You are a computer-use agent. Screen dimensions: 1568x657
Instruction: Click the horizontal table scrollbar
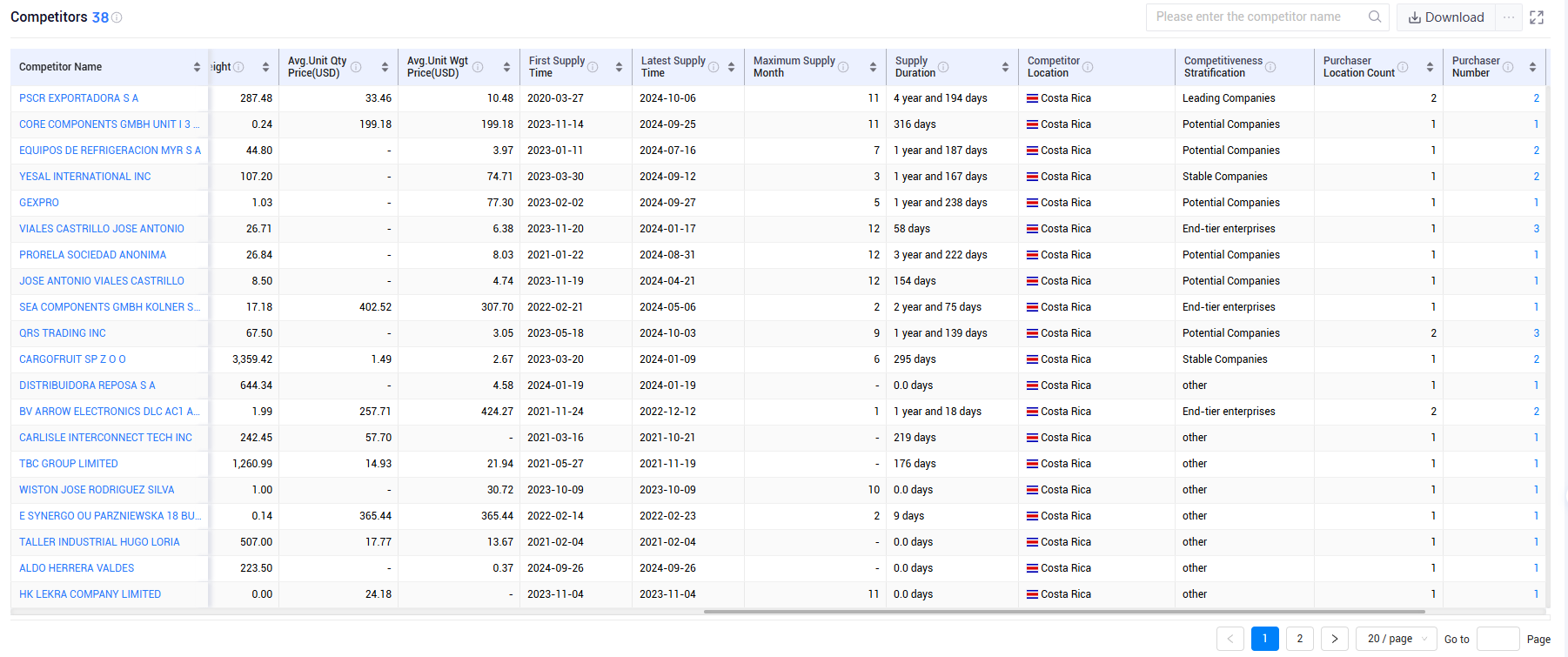point(1064,612)
